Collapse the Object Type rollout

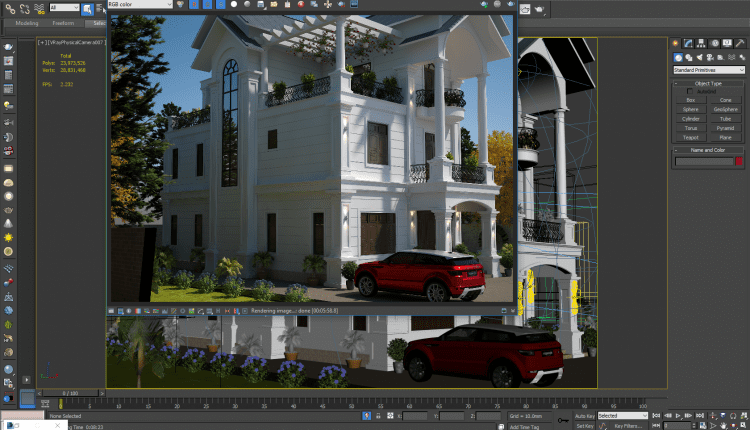[x=708, y=83]
